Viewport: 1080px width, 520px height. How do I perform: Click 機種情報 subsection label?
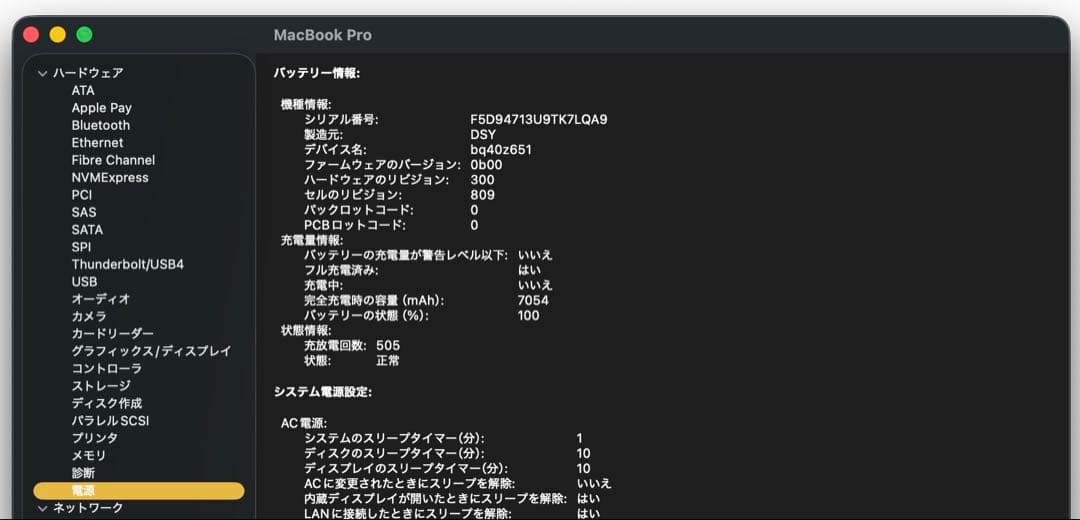307,105
